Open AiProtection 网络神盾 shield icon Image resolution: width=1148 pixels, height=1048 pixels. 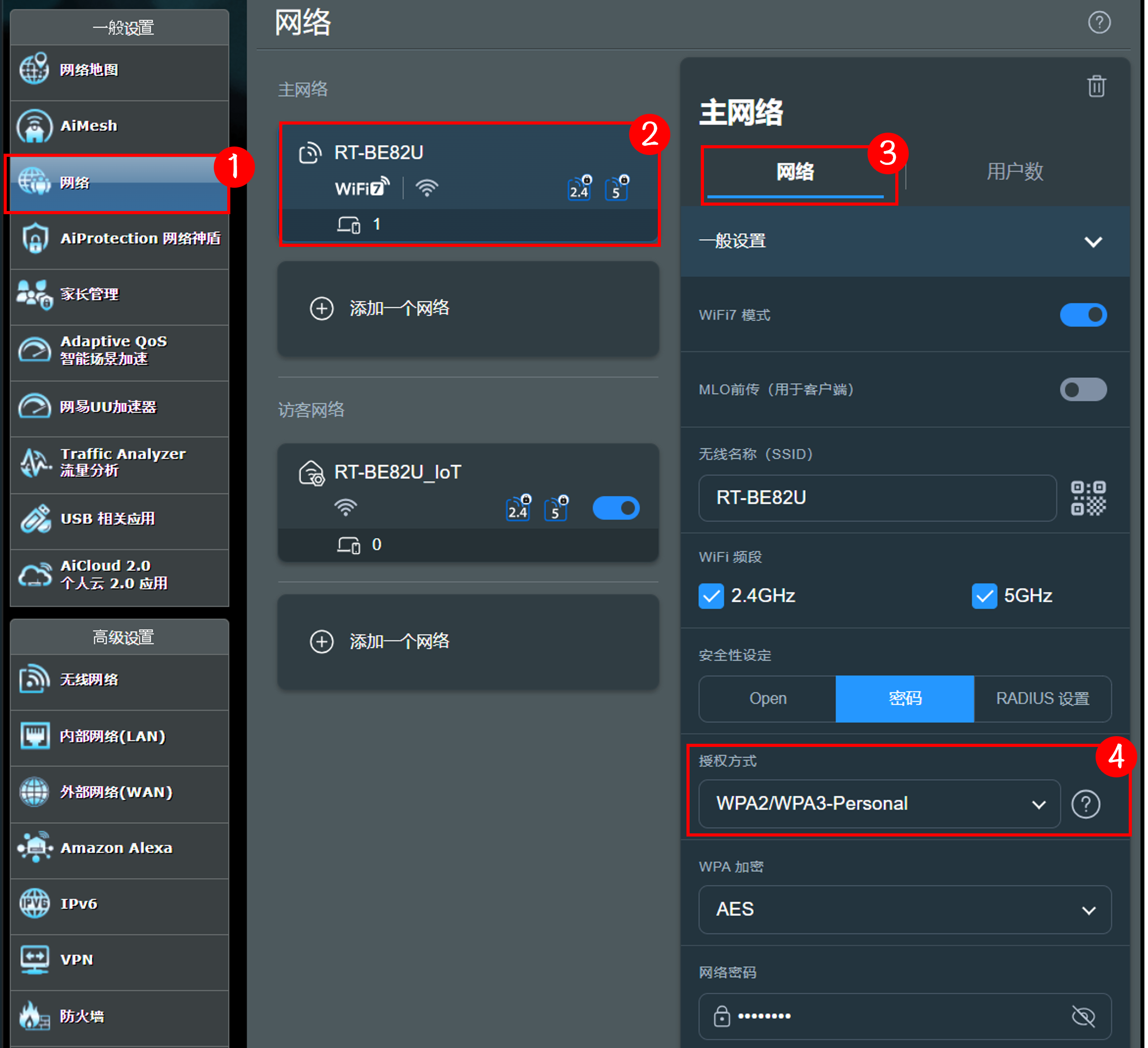[35, 238]
